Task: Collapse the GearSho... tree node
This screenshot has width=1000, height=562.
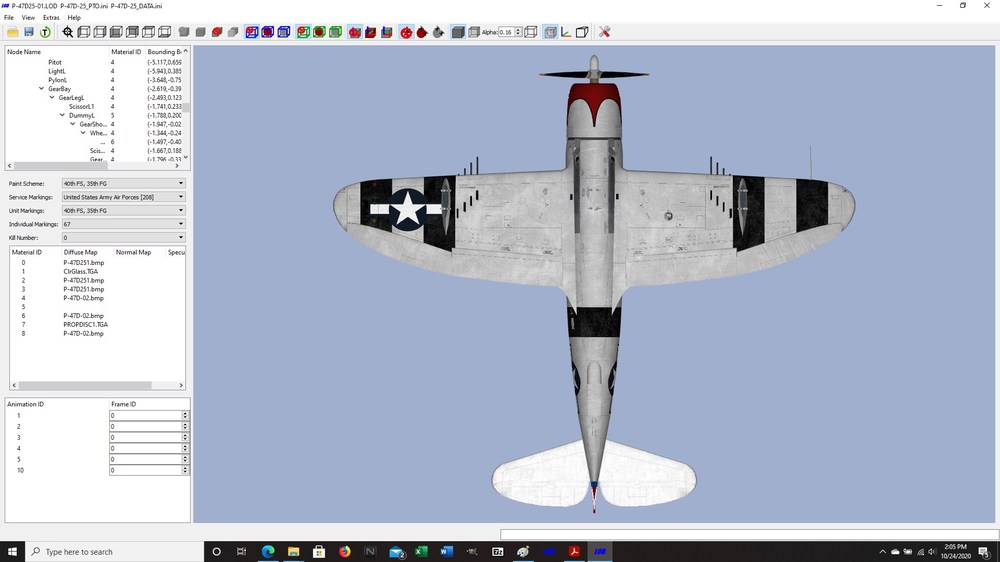Action: (x=72, y=124)
